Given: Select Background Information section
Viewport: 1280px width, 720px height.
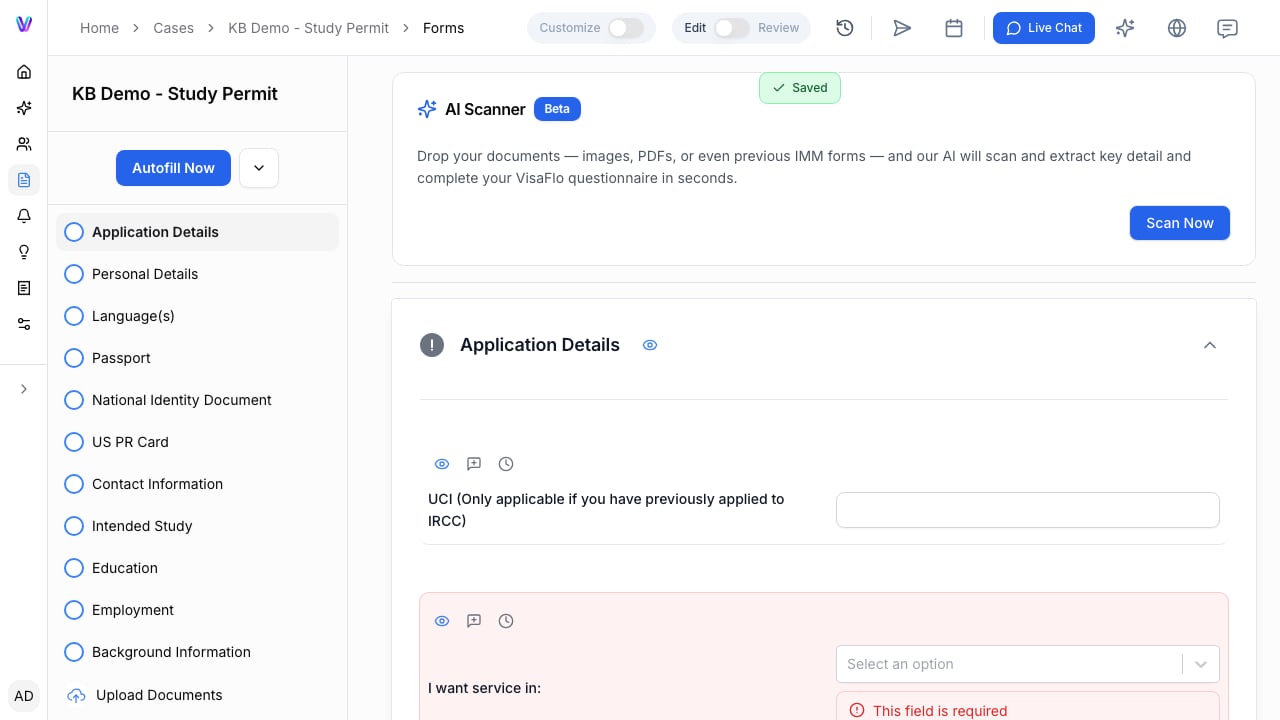Looking at the screenshot, I should point(198,652).
